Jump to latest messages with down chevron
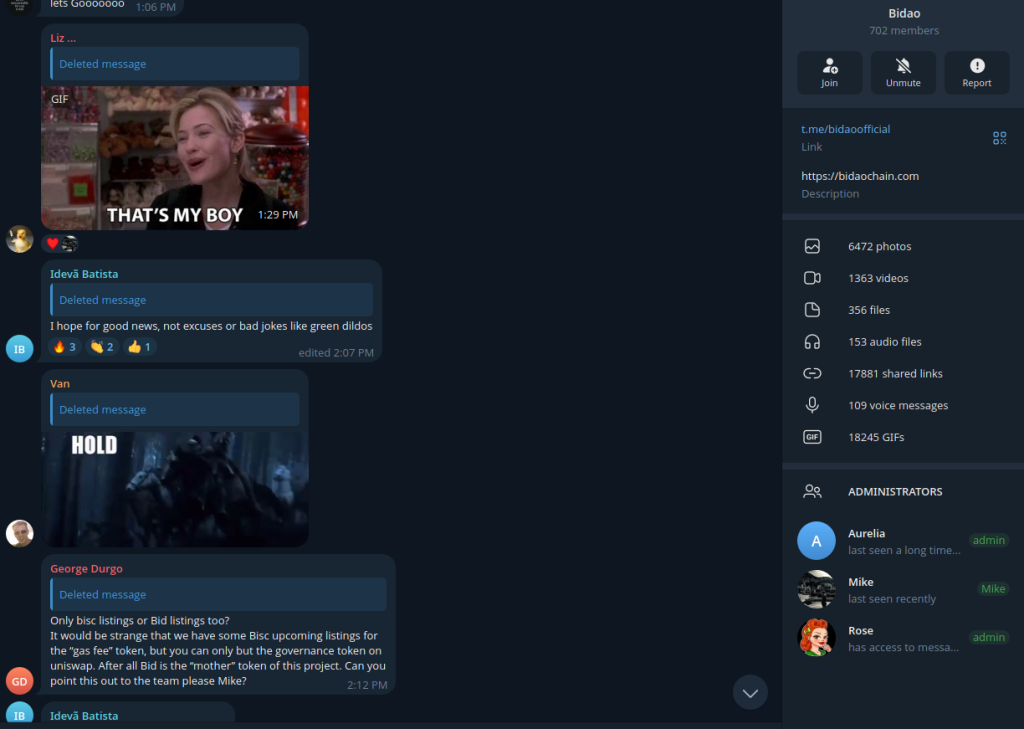This screenshot has width=1024, height=729. pos(750,692)
